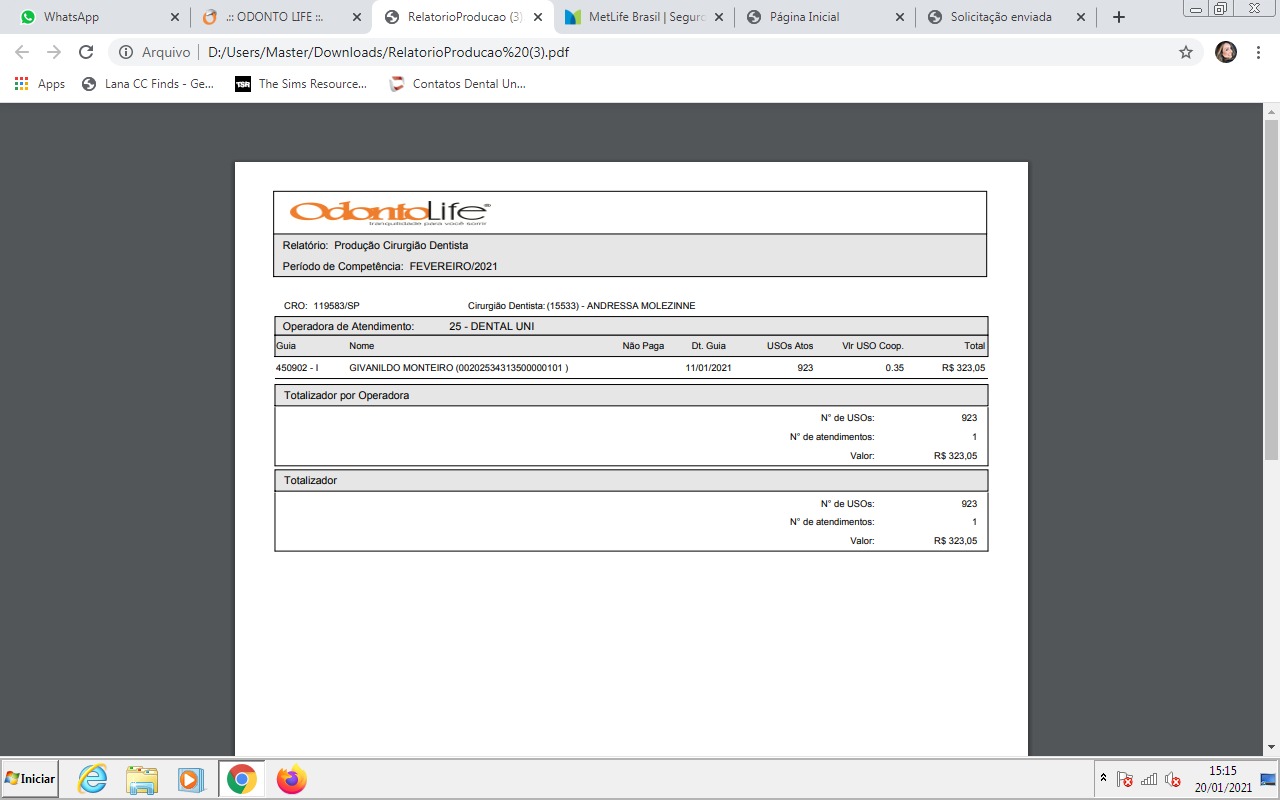Open the Action Center flag icon
Viewport: 1280px width, 800px height.
[1125, 779]
